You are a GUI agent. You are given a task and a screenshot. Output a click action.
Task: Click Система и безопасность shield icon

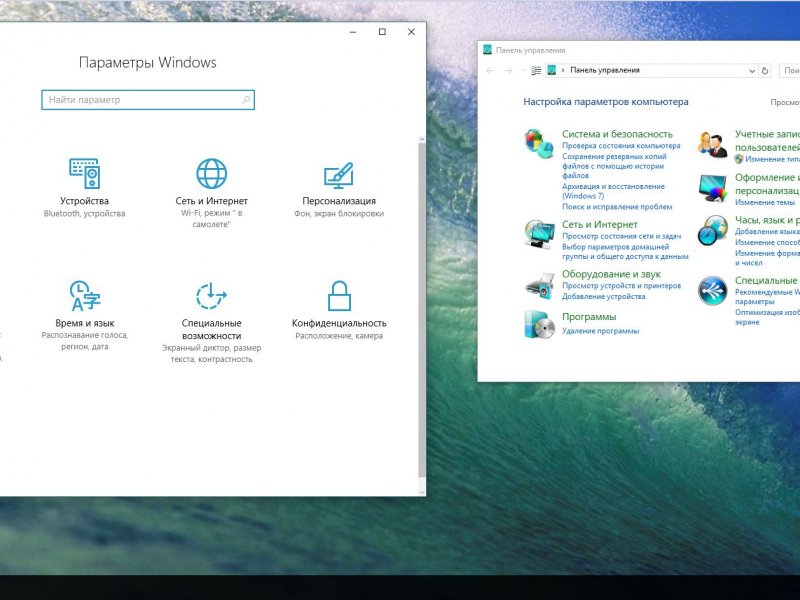pyautogui.click(x=539, y=143)
